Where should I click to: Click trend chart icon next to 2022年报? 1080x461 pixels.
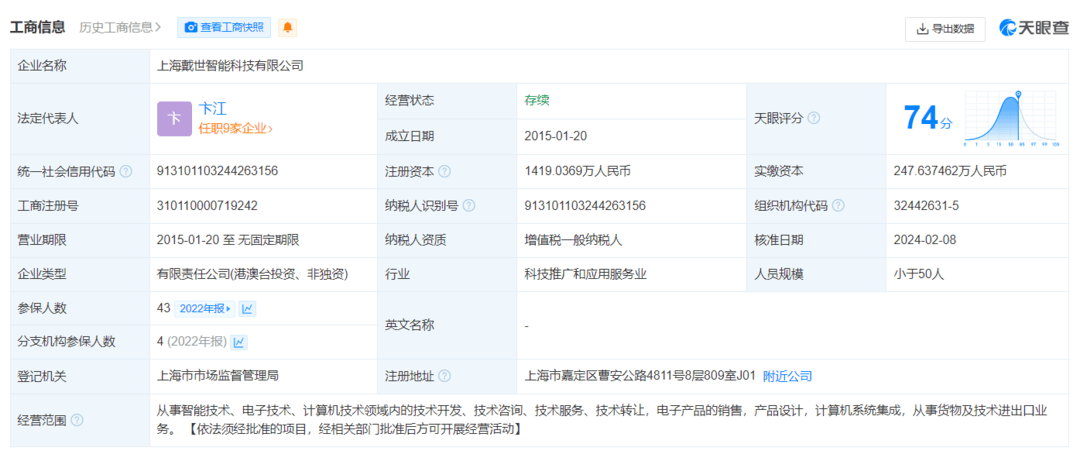pyautogui.click(x=247, y=309)
